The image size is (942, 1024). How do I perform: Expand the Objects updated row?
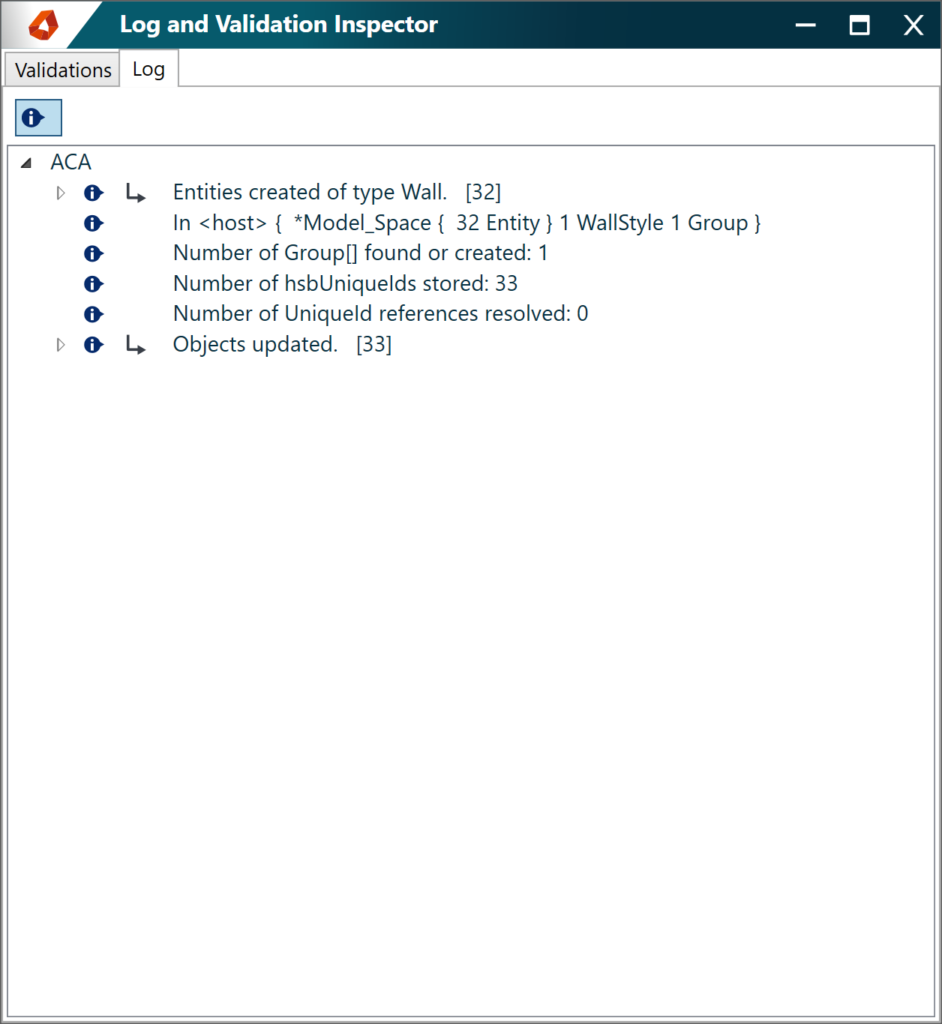[61, 345]
